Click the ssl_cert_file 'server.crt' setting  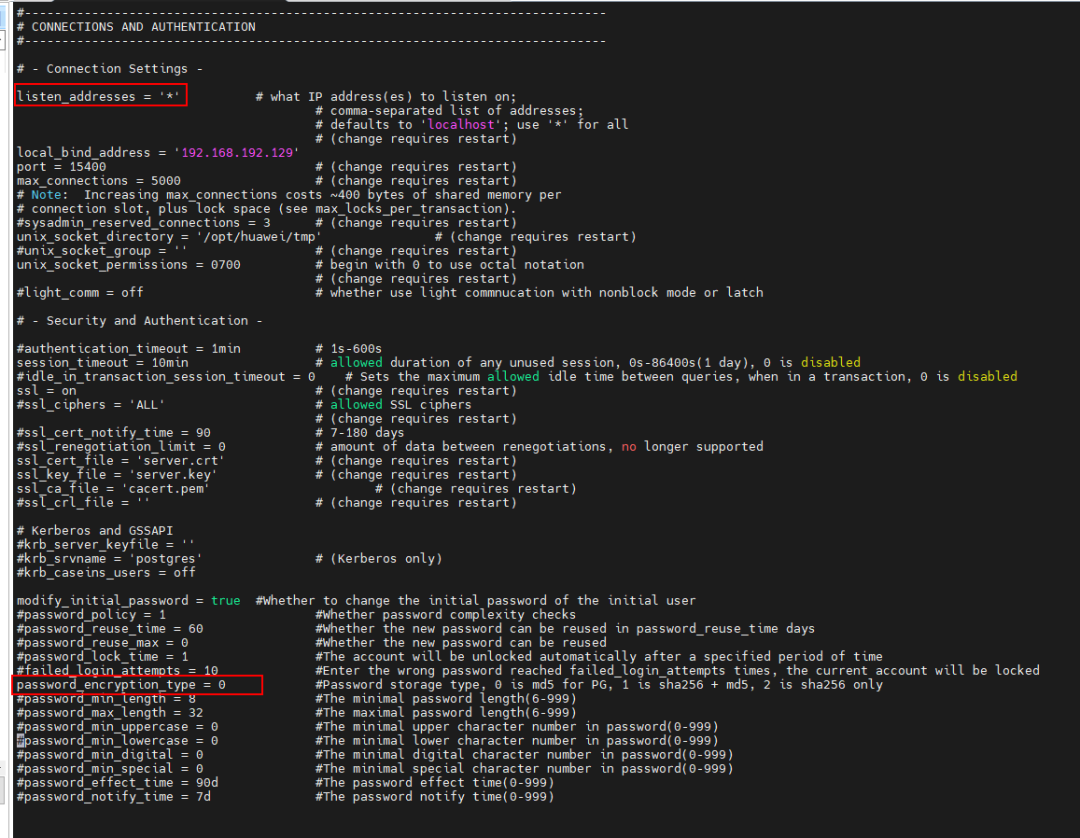(x=121, y=461)
